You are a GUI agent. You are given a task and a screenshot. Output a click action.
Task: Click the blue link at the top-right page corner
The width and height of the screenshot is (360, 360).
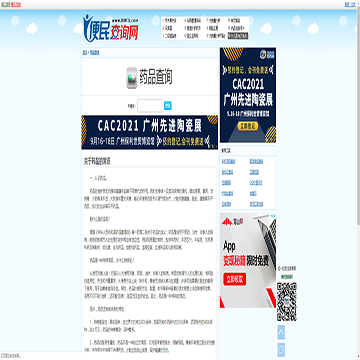tap(350, 4)
